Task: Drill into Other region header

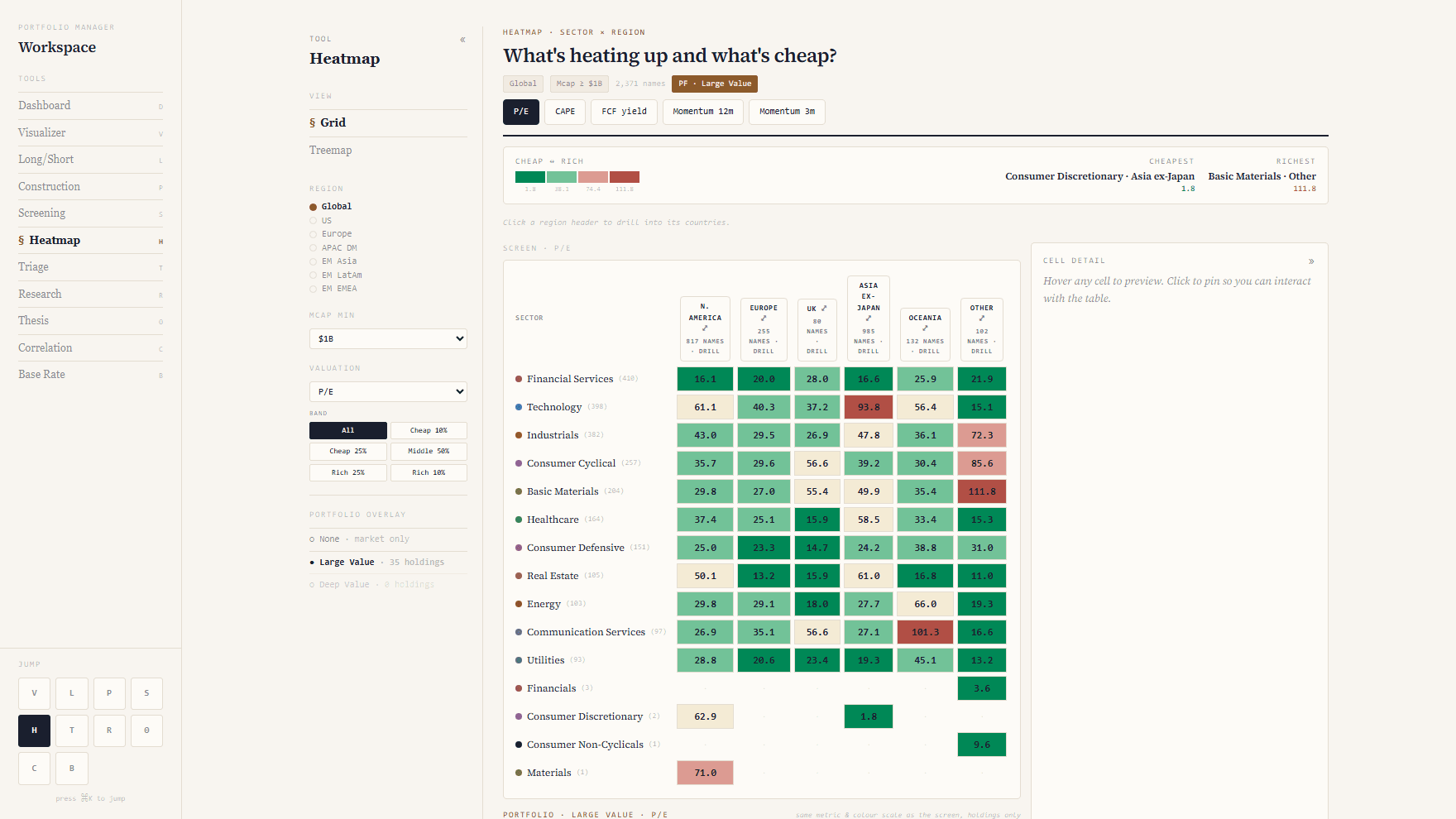Action: (982, 328)
